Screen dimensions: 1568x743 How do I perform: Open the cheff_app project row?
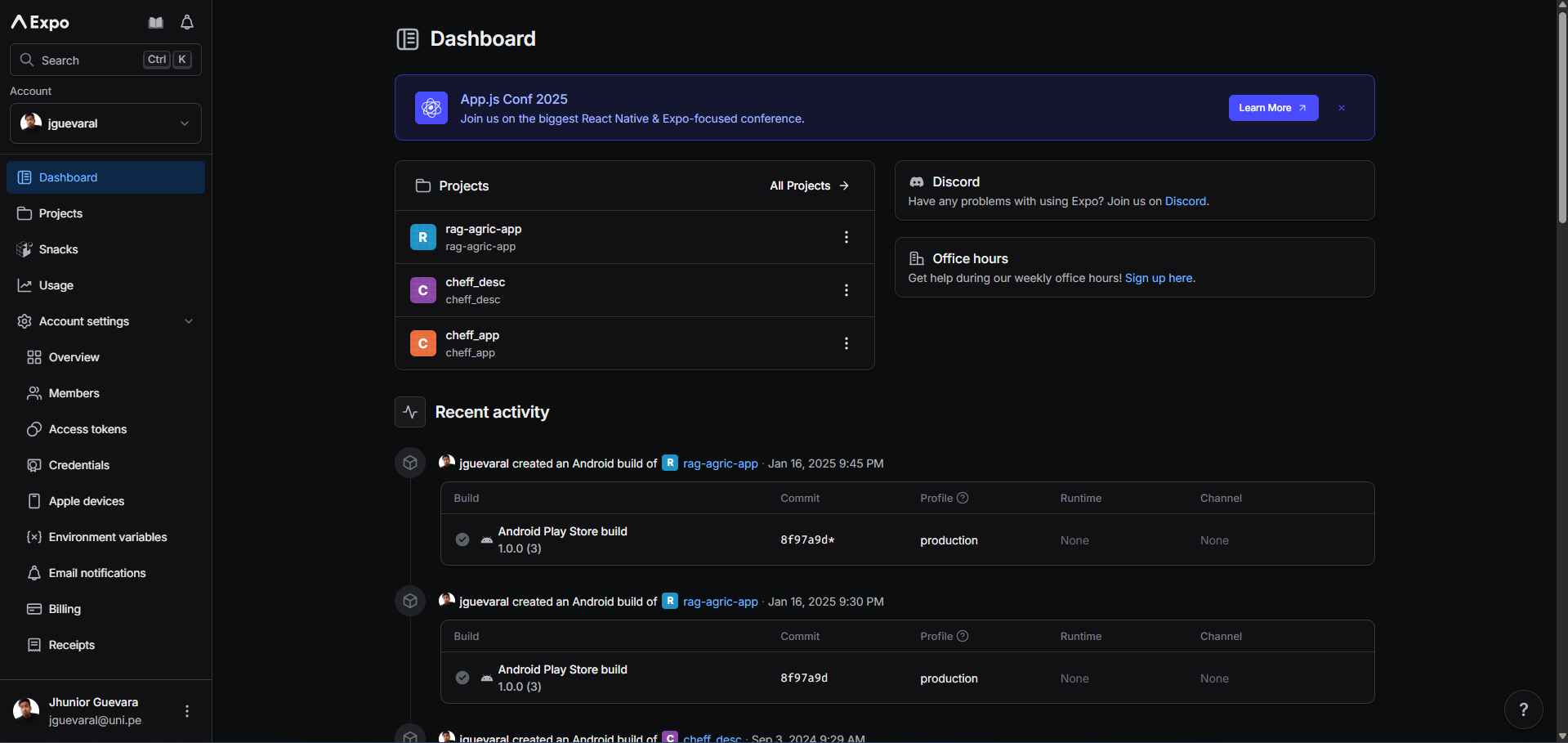coord(634,343)
